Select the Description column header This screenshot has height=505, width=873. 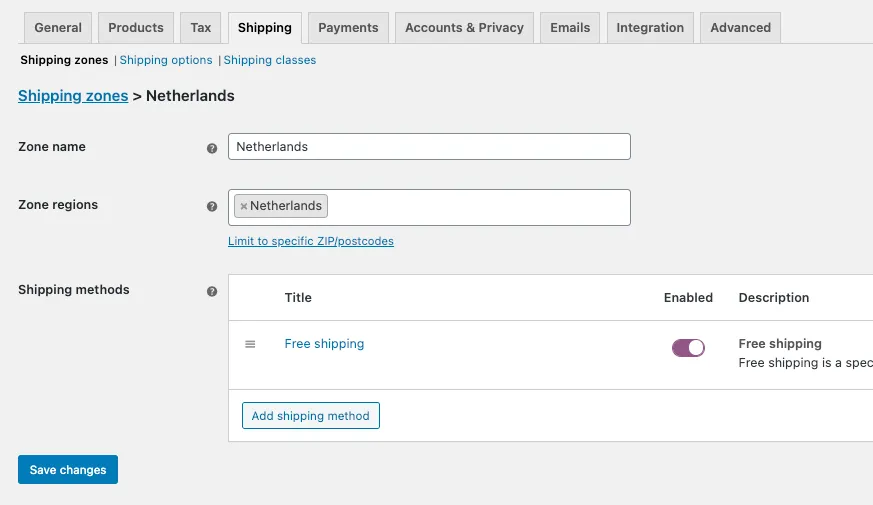(774, 298)
